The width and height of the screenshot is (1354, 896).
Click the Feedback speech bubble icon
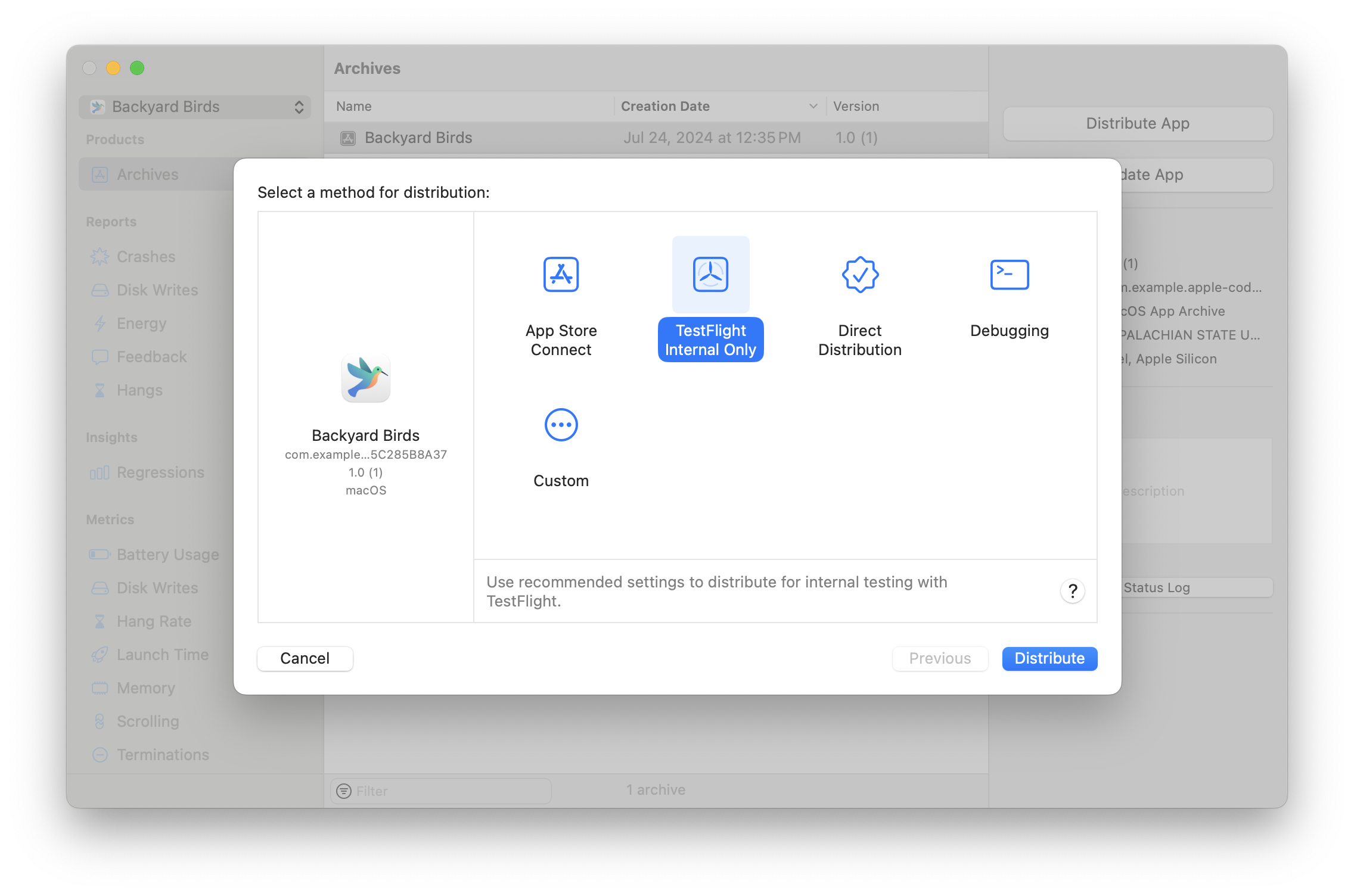pos(100,357)
